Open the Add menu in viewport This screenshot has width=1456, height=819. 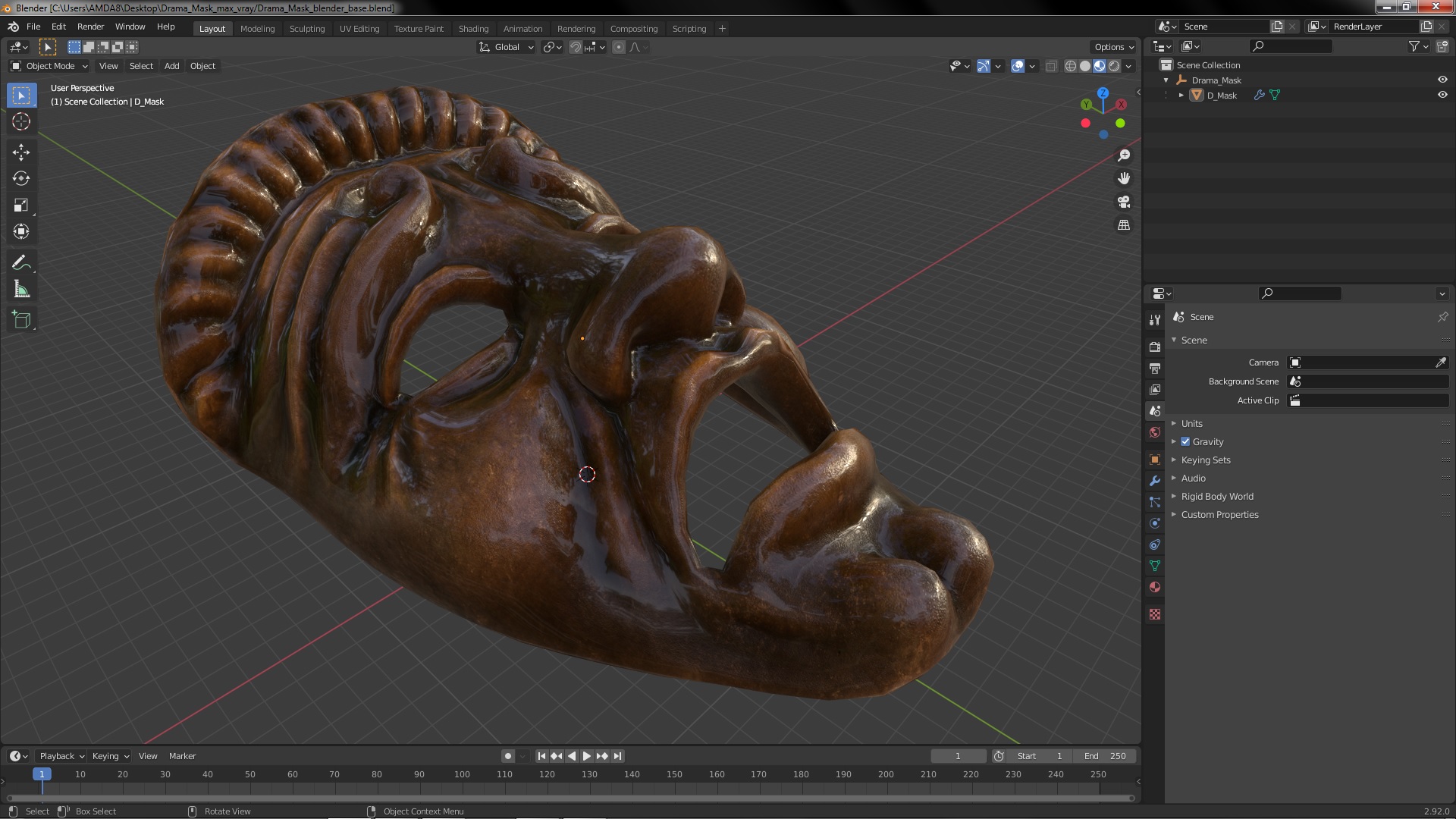[172, 66]
